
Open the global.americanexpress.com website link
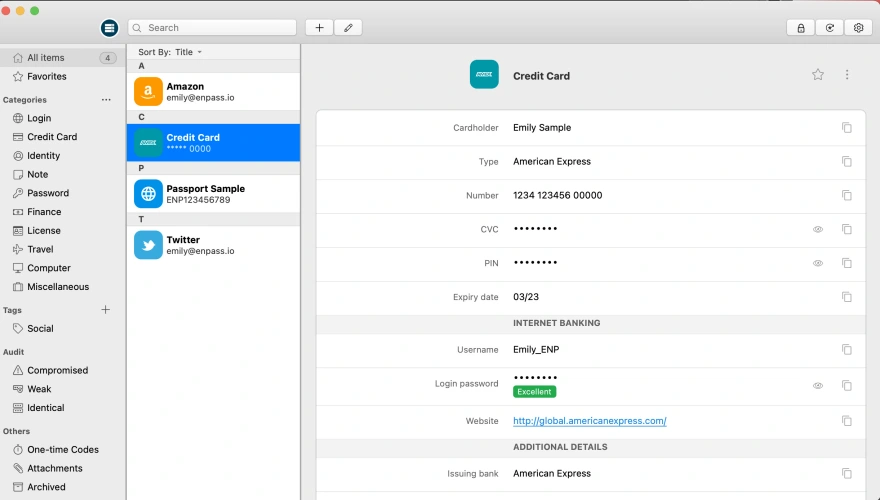pos(589,421)
